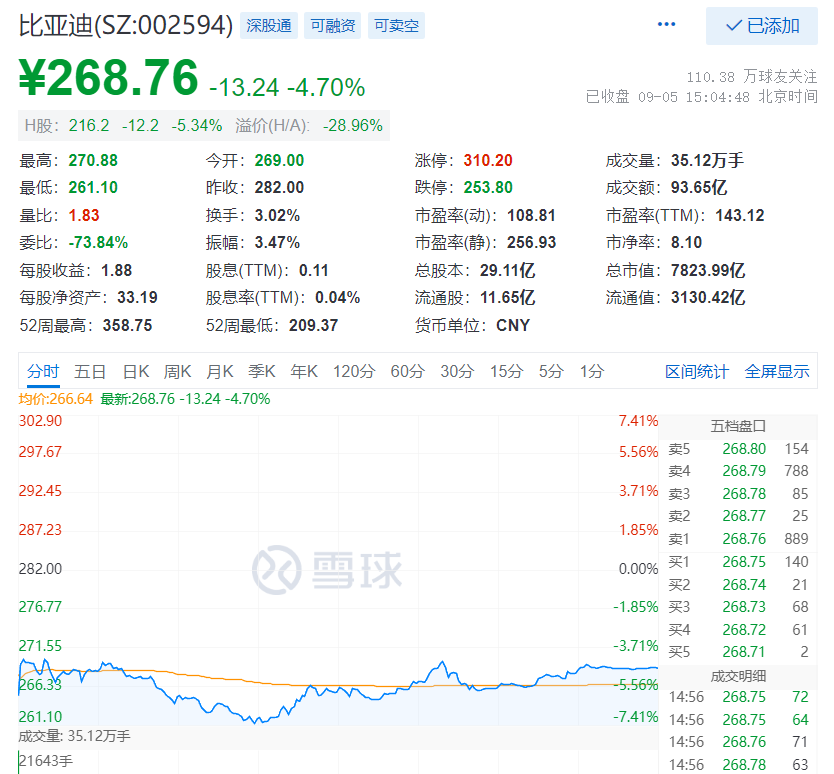Image resolution: width=834 pixels, height=774 pixels.
Task: Select the 1分 interval tab
Action: (592, 371)
